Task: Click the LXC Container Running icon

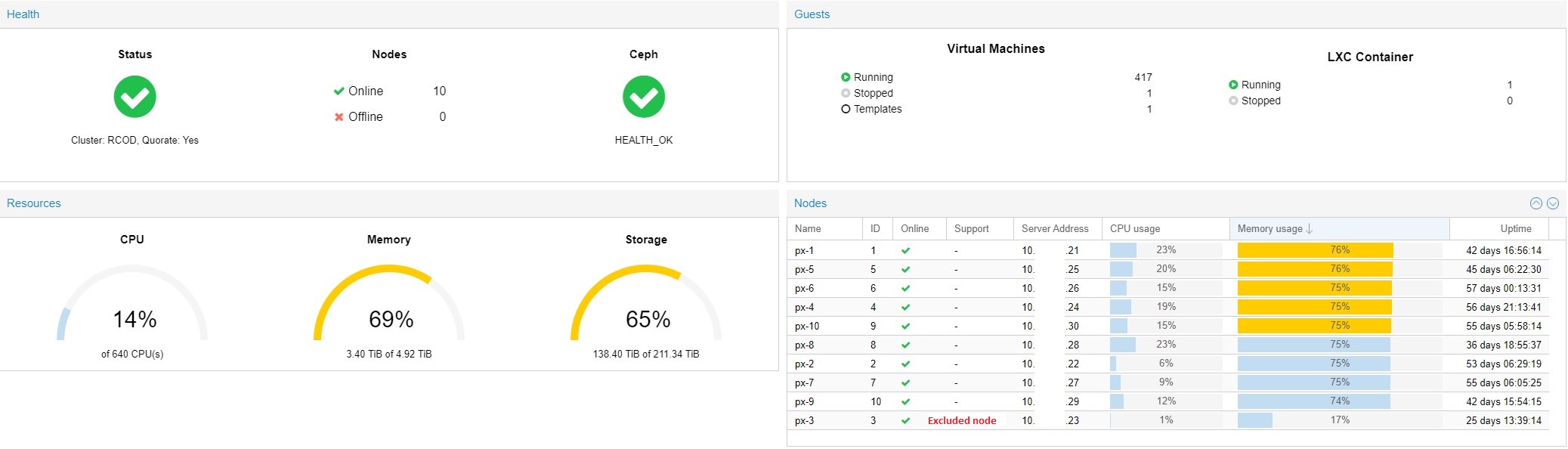Action: click(x=1233, y=85)
